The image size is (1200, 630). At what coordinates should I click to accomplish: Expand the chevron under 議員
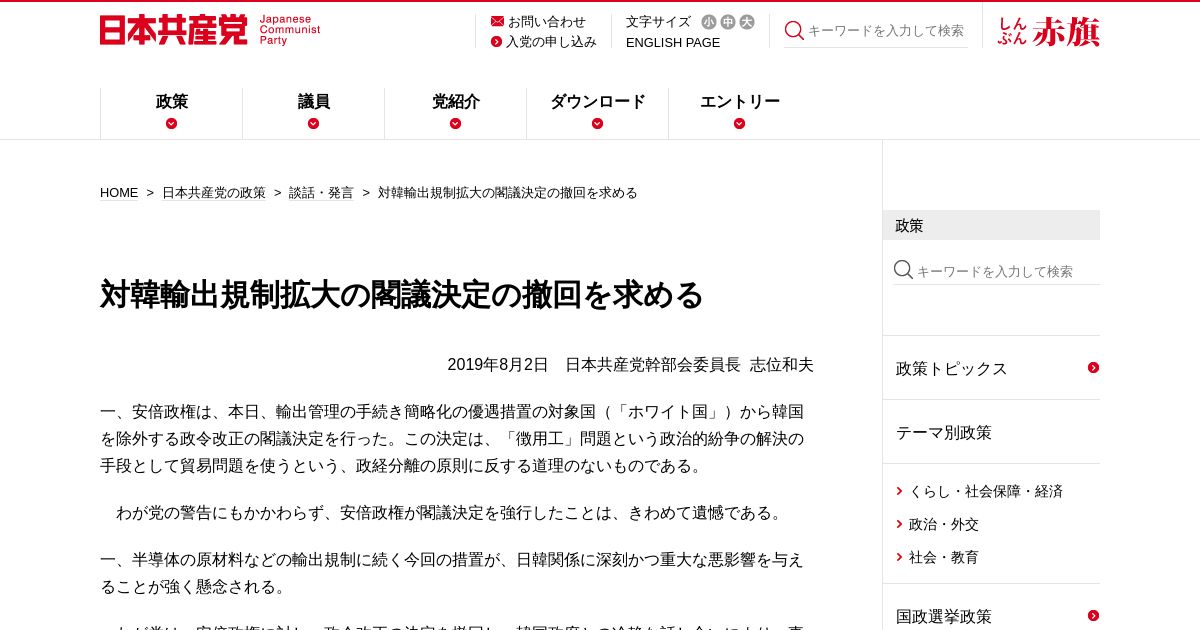(314, 123)
